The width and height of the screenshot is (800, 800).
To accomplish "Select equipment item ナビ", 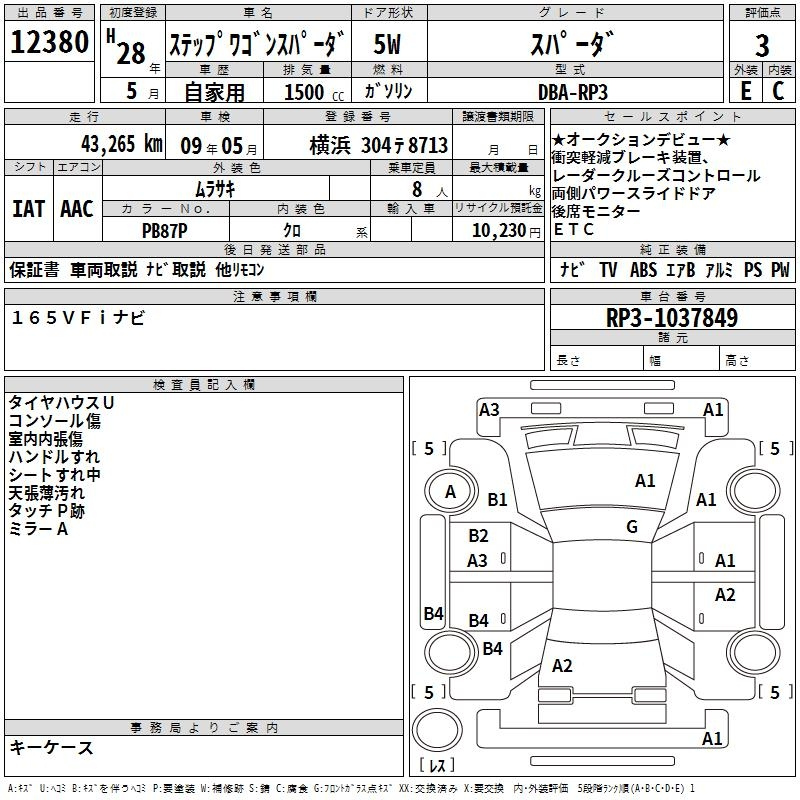I will [x=572, y=269].
